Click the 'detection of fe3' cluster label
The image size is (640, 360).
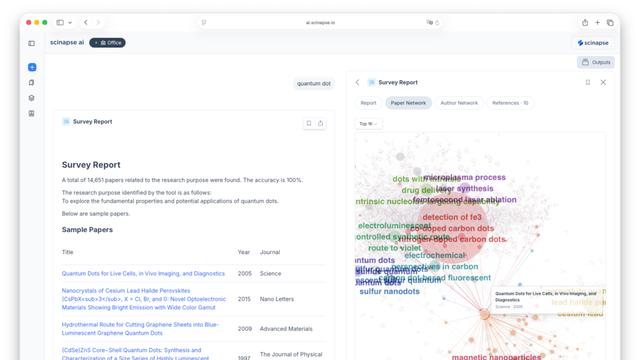coord(452,217)
